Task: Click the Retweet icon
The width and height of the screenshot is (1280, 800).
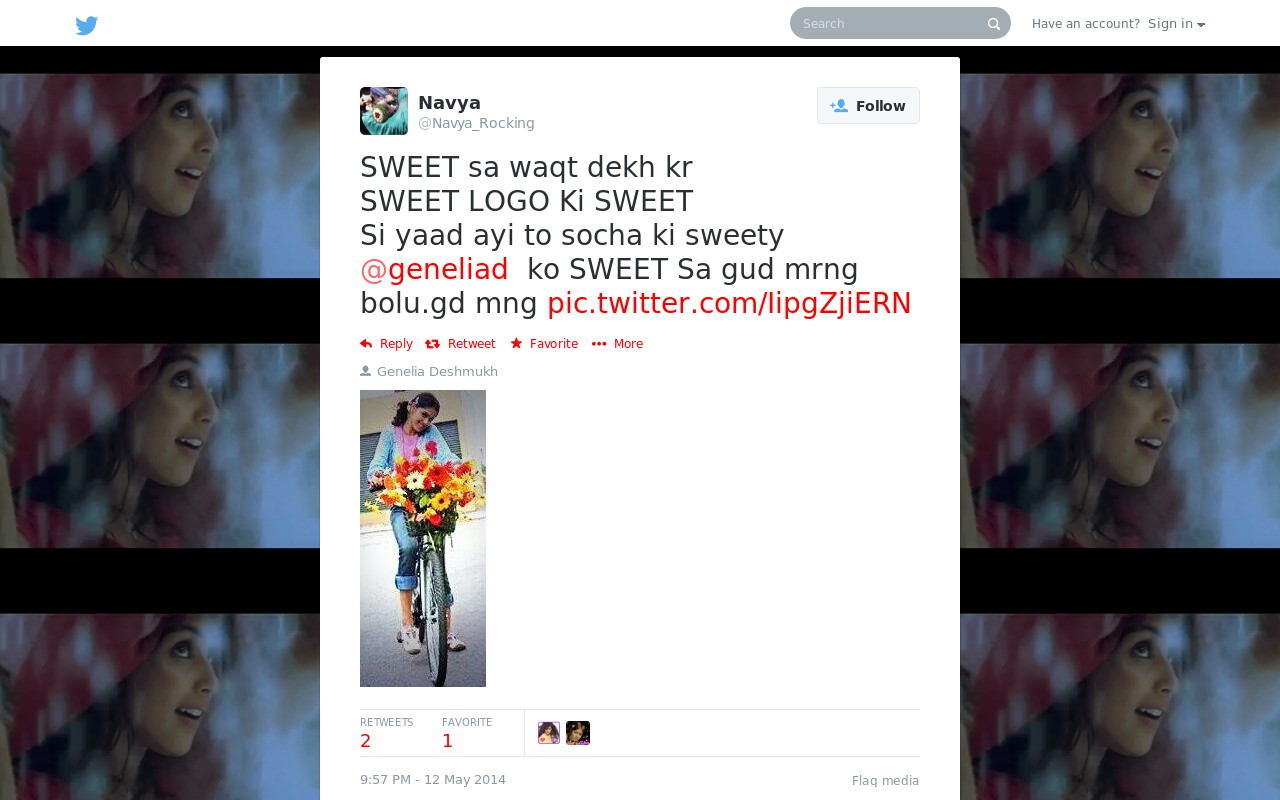Action: coord(432,344)
